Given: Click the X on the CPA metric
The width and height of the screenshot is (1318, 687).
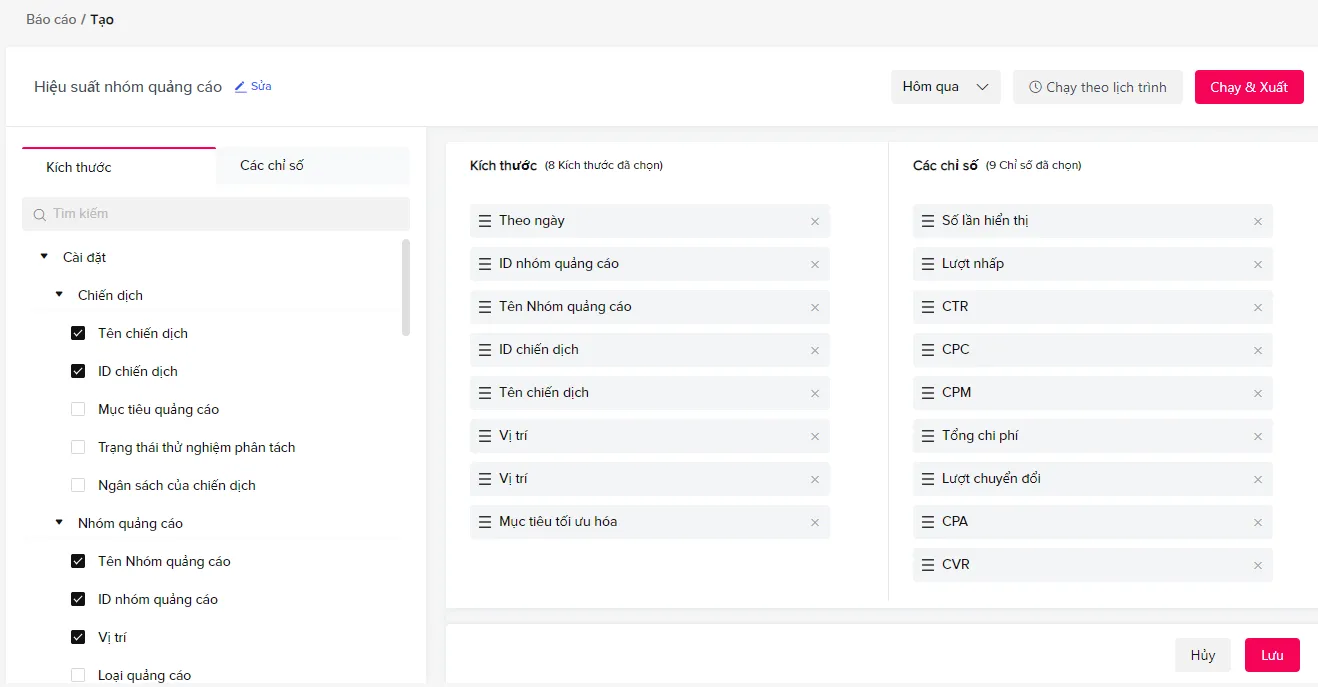Looking at the screenshot, I should (x=1258, y=523).
